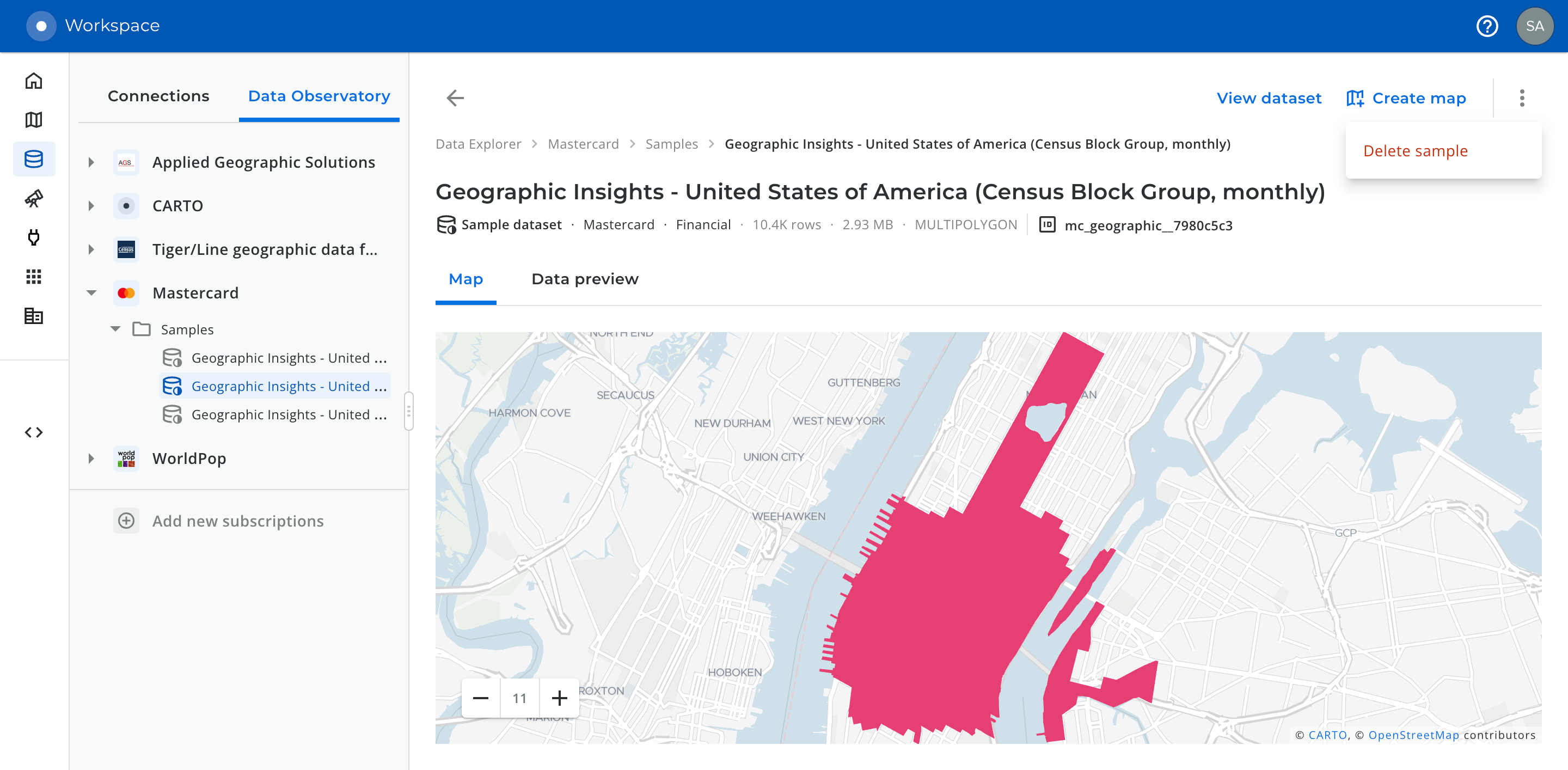
Task: Select the Data preview tab
Action: (585, 279)
